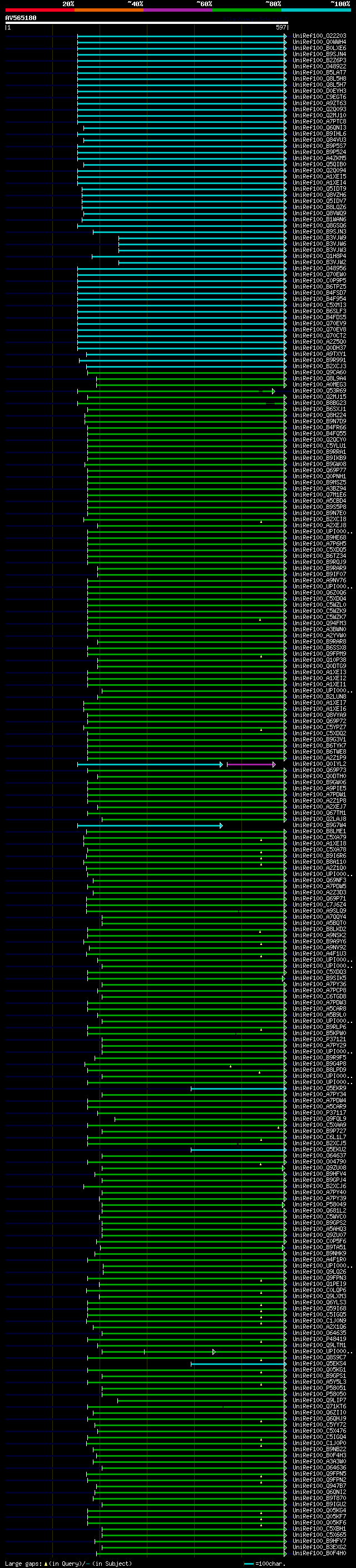Select the UniRef100_Q69NF3 label
Viewport: 356px width, 1568px height.
click(319, 881)
